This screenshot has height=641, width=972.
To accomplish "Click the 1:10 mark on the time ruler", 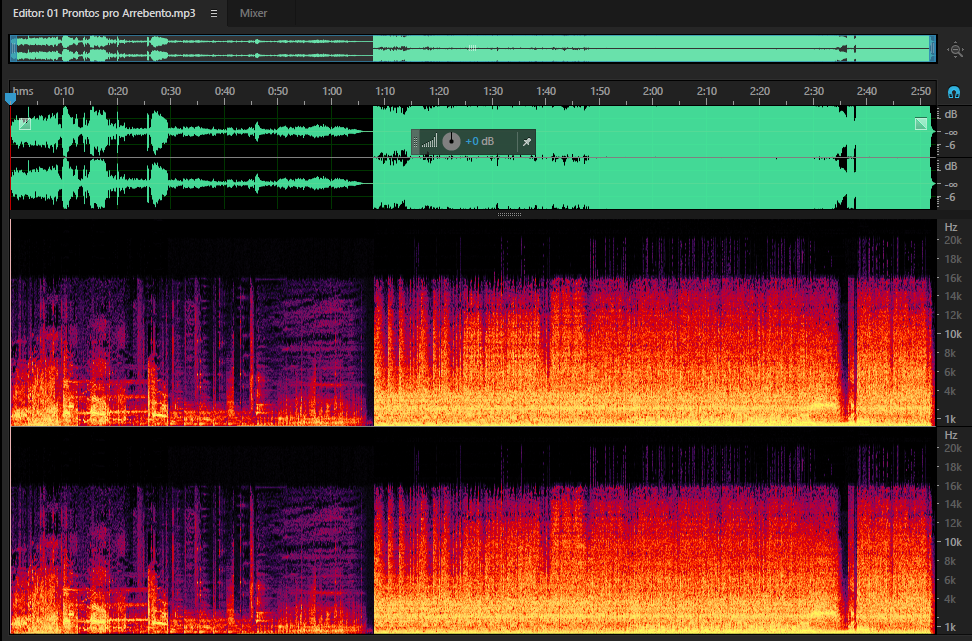I will (385, 91).
